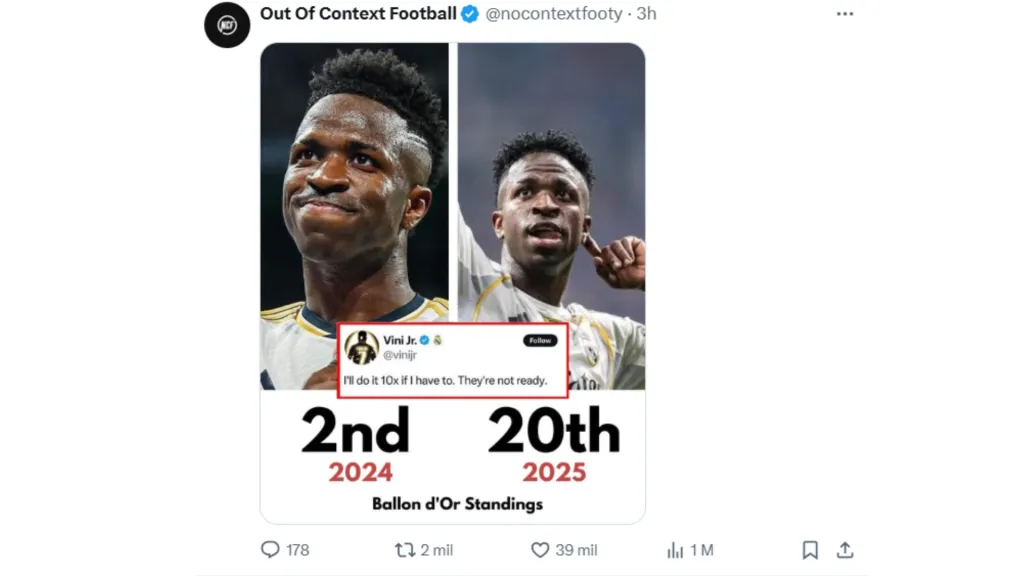The height and width of the screenshot is (576, 1024).
Task: Bookmark this post
Action: pyautogui.click(x=810, y=550)
